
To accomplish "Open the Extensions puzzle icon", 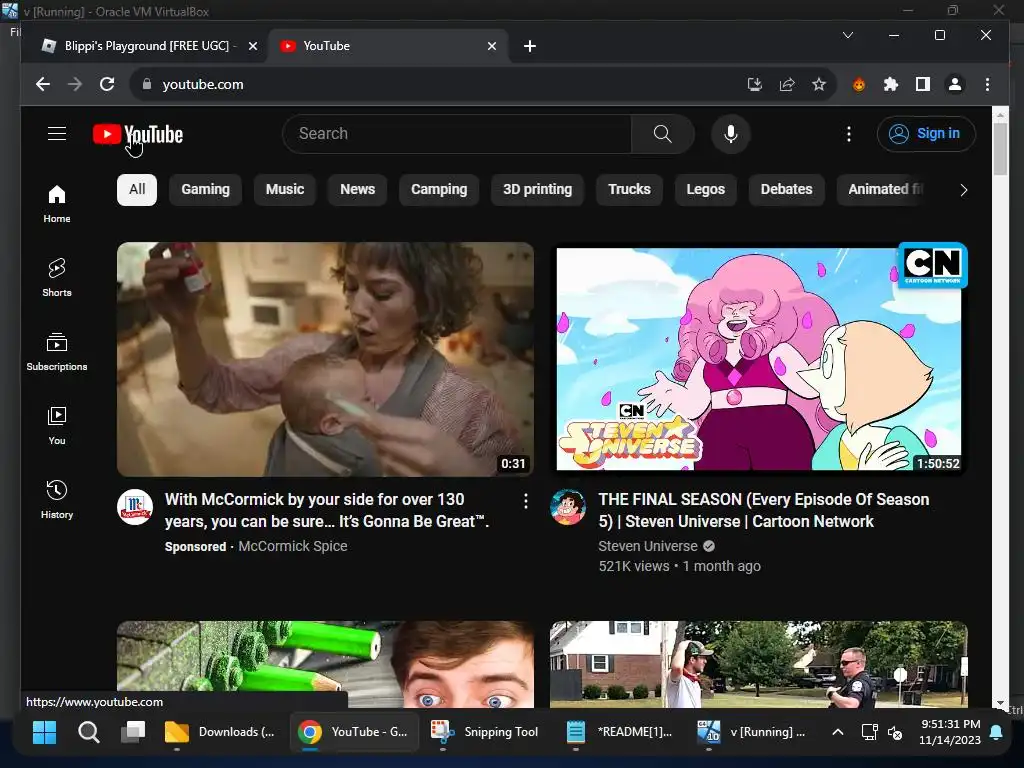I will [x=891, y=84].
